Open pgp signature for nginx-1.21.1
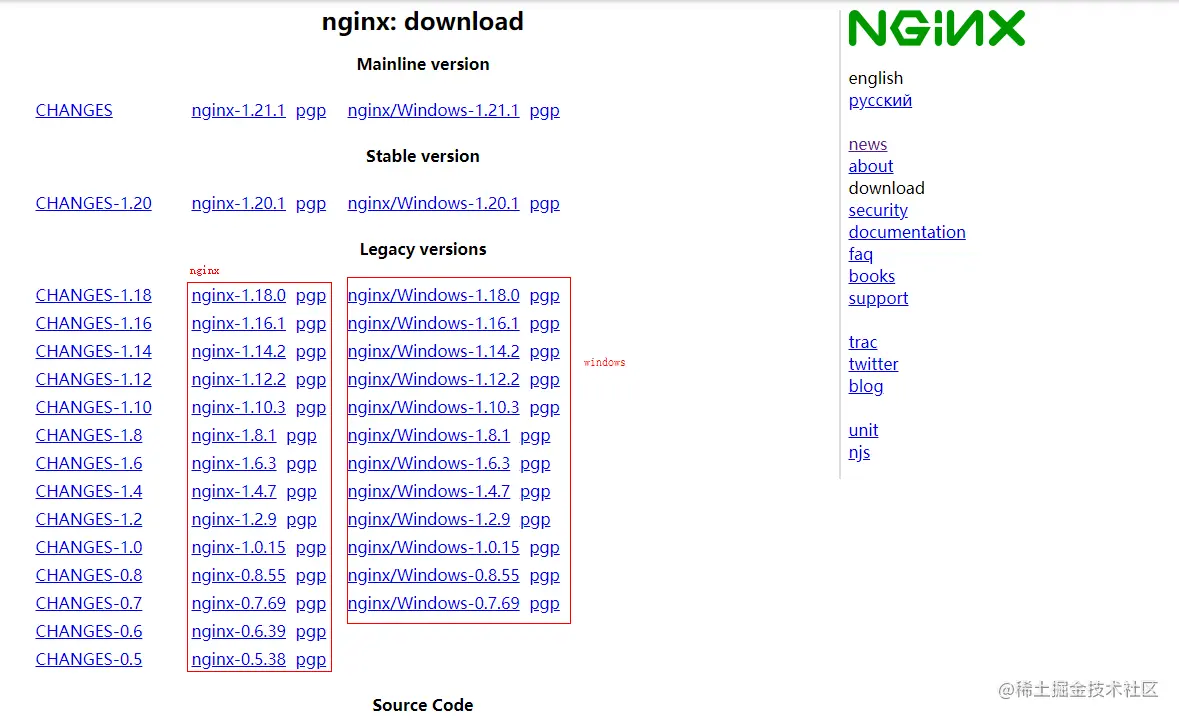The image size is (1179, 720). click(311, 111)
